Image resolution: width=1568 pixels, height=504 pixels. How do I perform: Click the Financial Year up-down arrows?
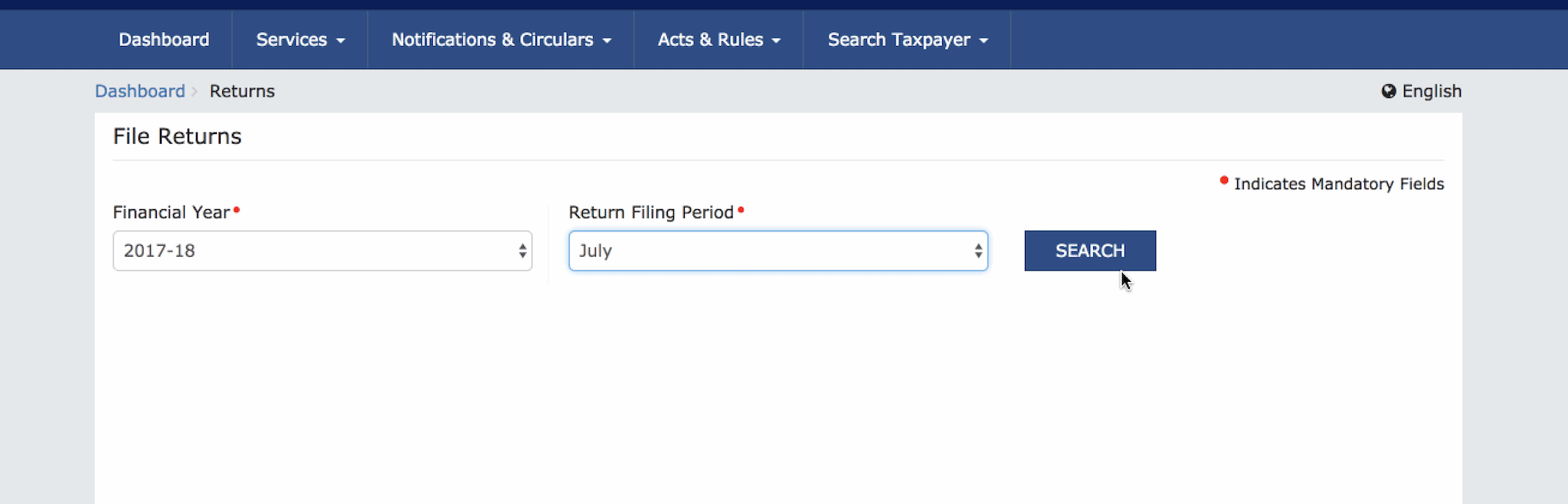click(x=522, y=250)
